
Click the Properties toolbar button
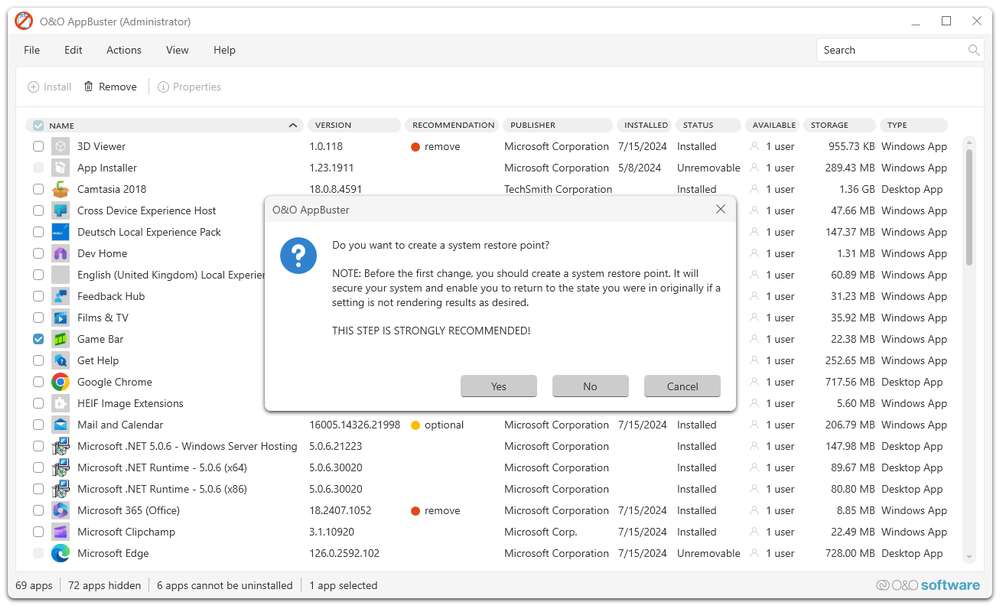[x=189, y=87]
